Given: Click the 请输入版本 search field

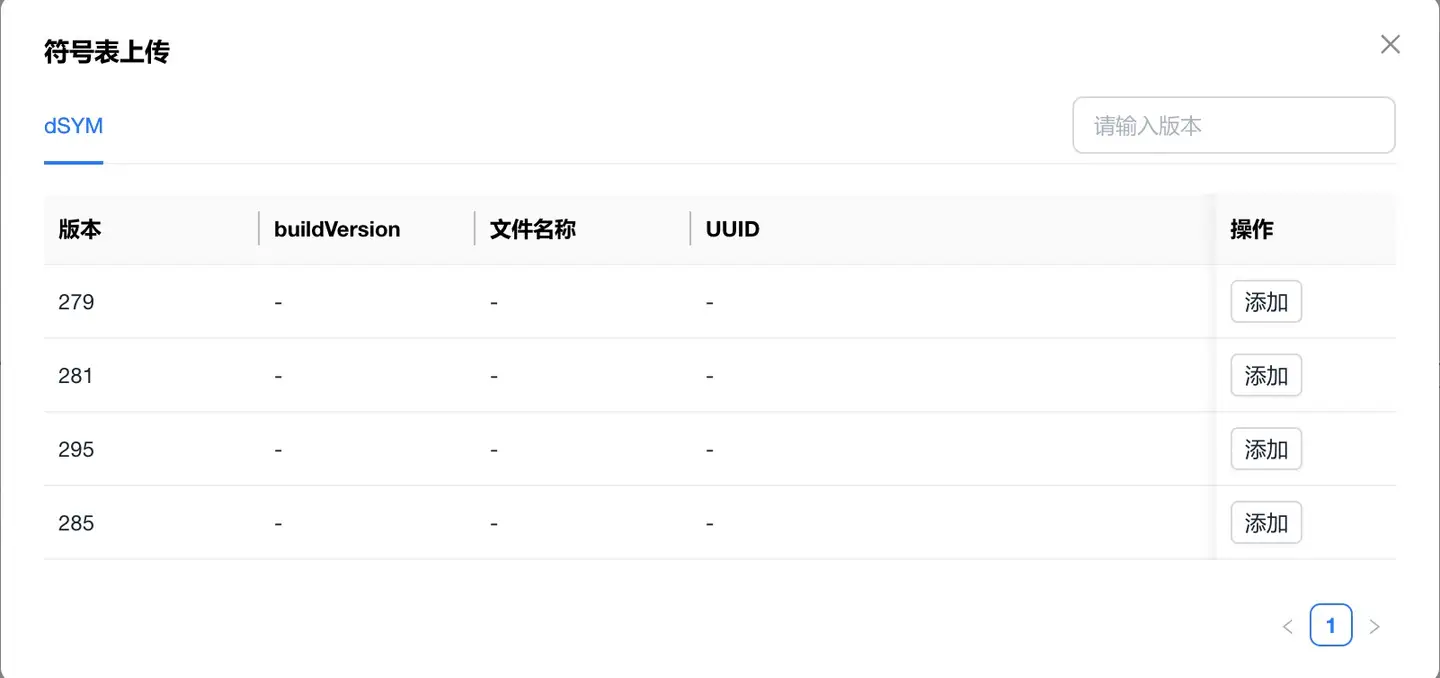Looking at the screenshot, I should 1233,126.
